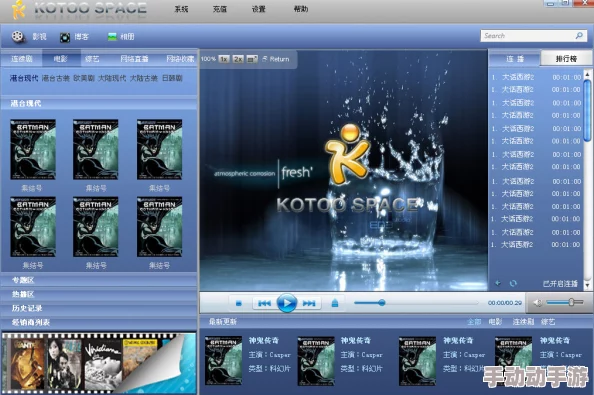The width and height of the screenshot is (594, 395).
Task: Click the stop playback button
Action: click(x=238, y=303)
